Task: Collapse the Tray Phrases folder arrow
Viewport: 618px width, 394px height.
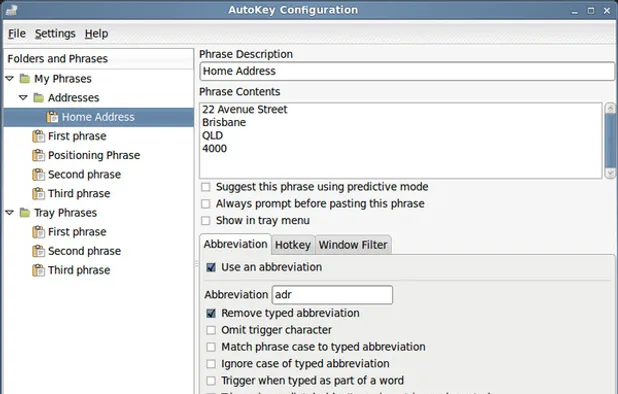Action: pyautogui.click(x=10, y=213)
